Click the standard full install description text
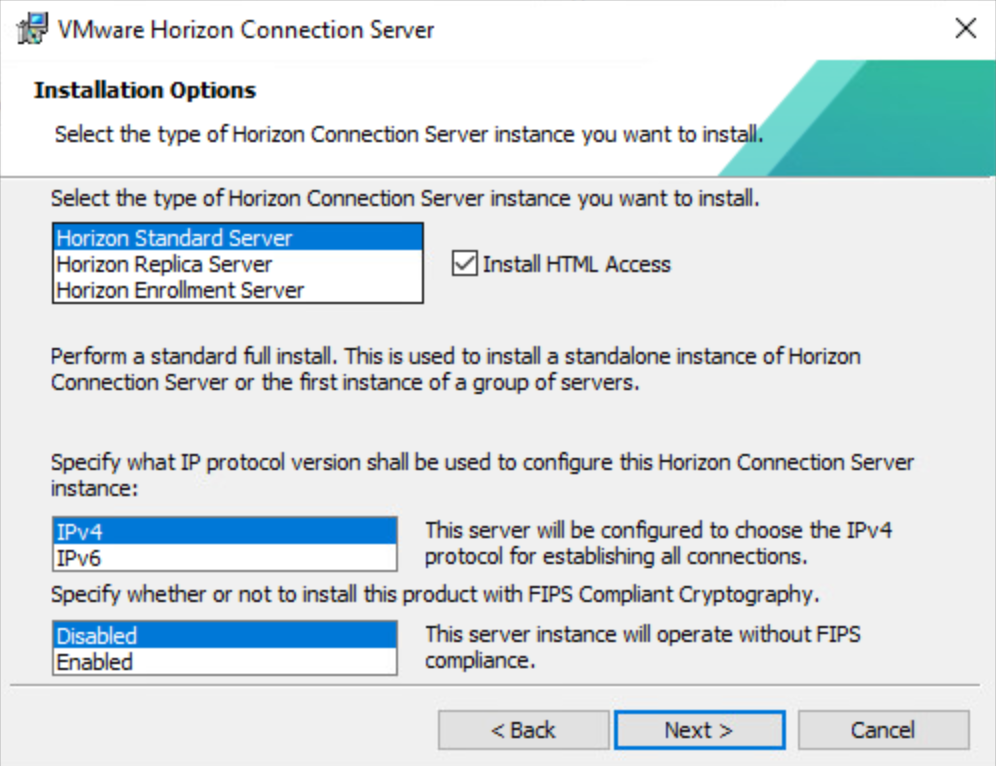Viewport: 996px width, 766px height. tap(455, 369)
